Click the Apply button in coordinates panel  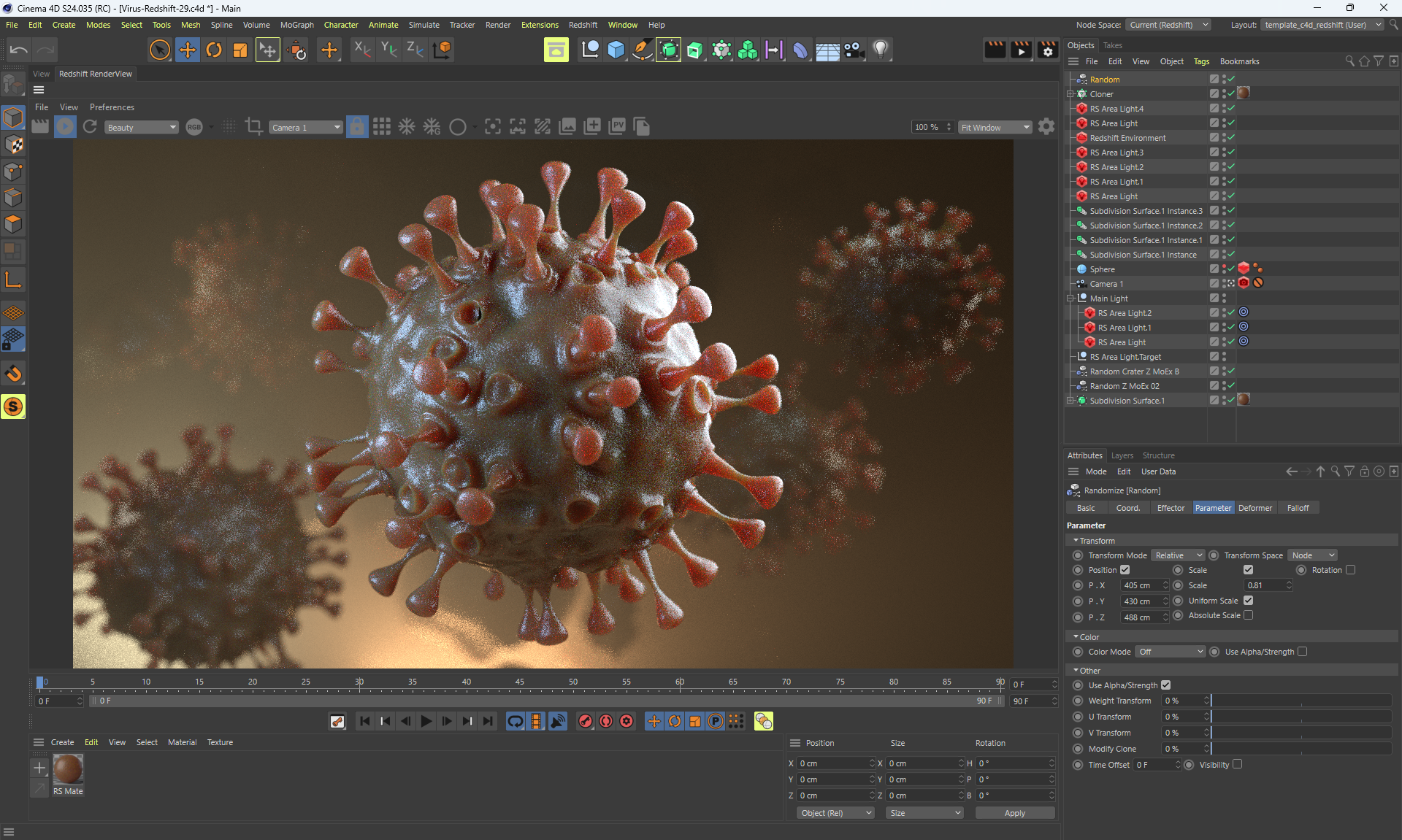1014,813
